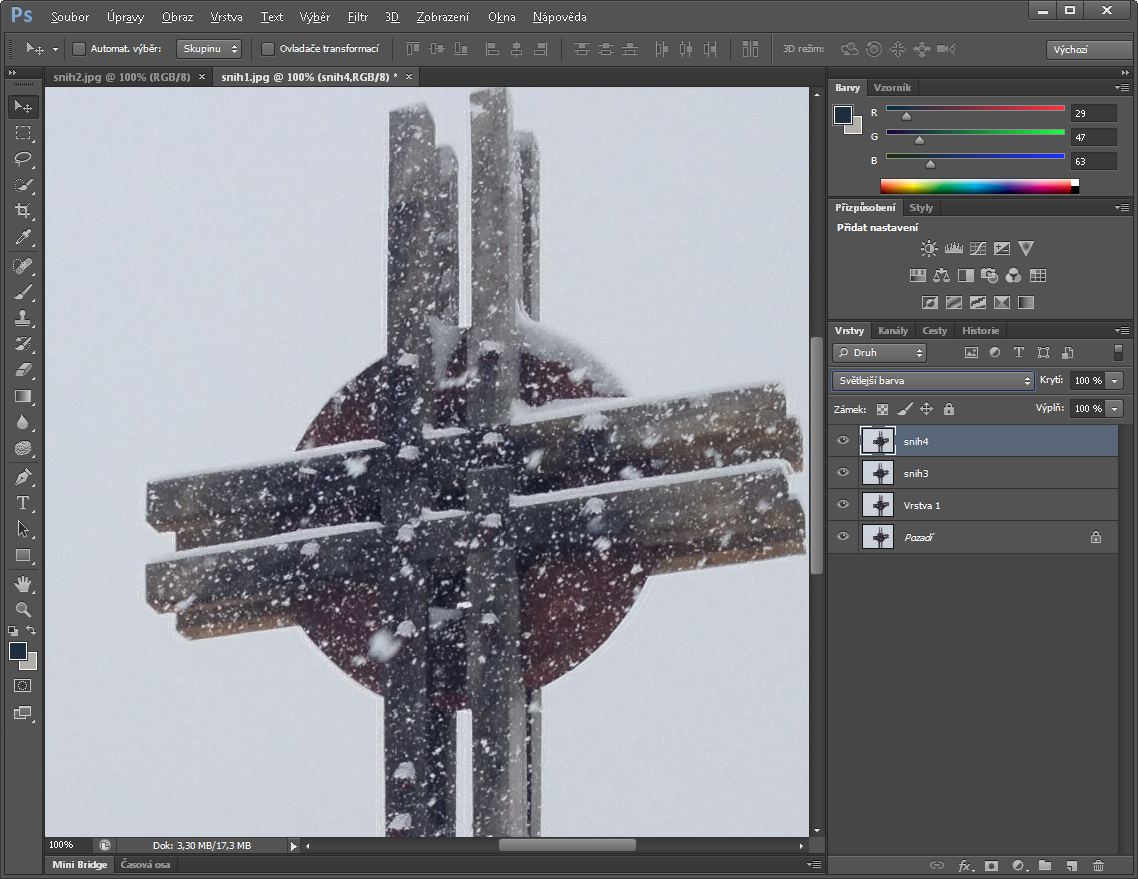The width and height of the screenshot is (1138, 879).
Task: Select the Hand tool
Action: (22, 583)
